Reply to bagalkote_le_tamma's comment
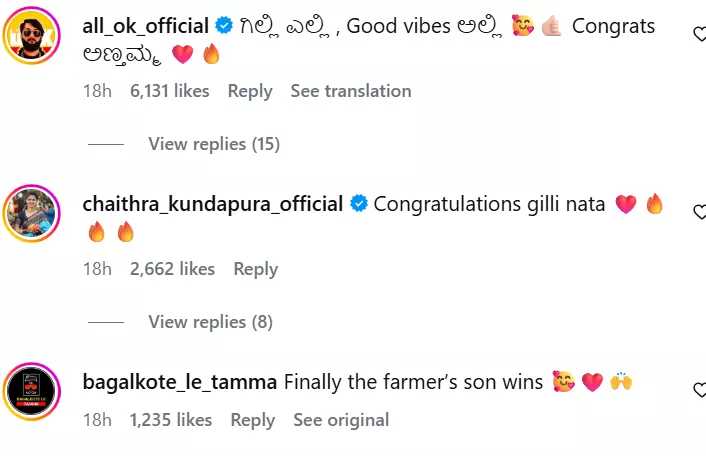706x456 pixels. (x=253, y=420)
